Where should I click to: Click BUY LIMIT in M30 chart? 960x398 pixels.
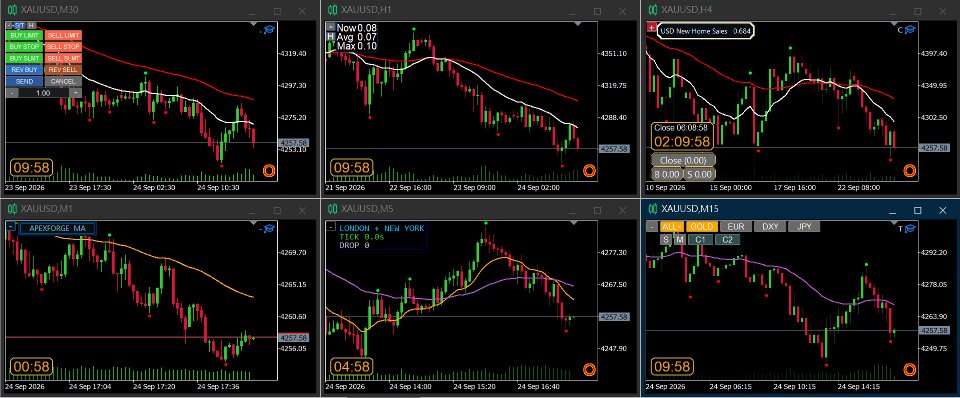(x=24, y=36)
